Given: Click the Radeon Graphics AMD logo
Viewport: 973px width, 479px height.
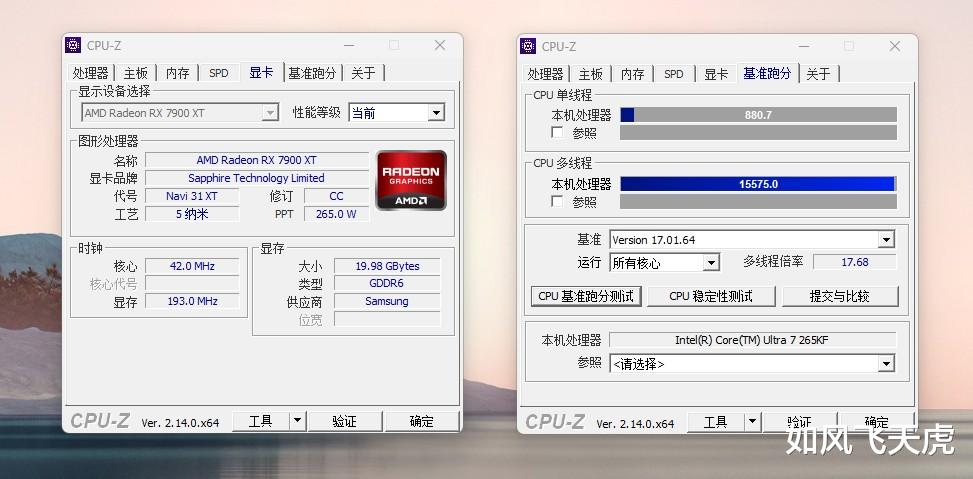Looking at the screenshot, I should pyautogui.click(x=411, y=181).
